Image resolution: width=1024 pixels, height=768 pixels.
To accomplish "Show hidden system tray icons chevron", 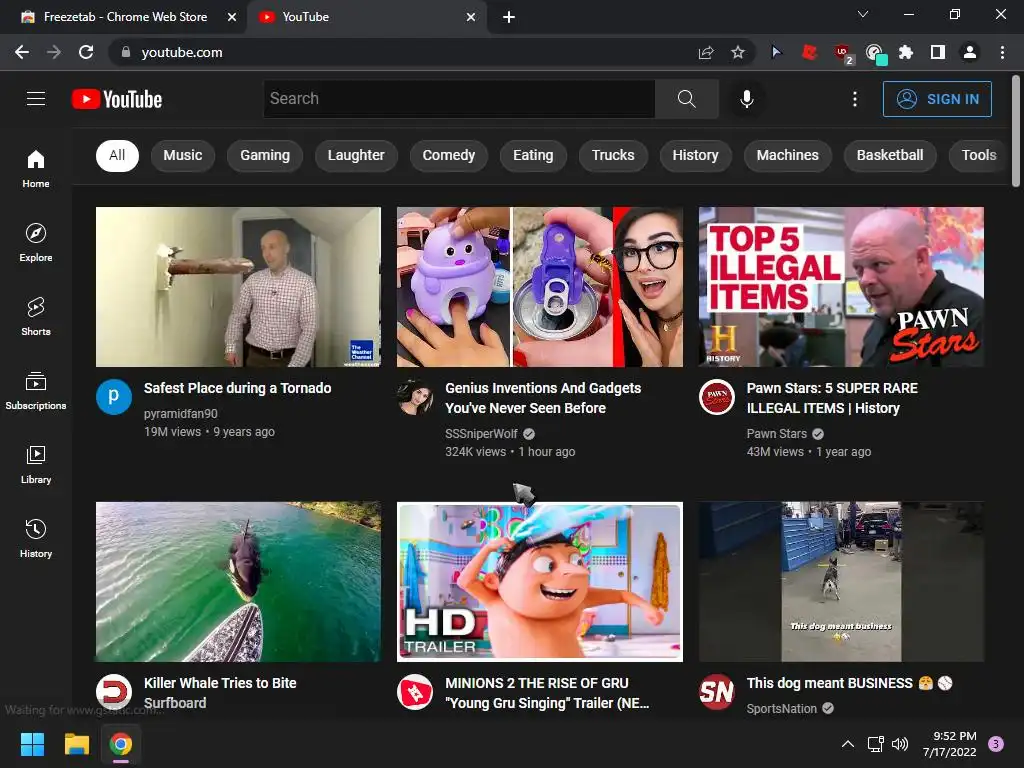I will 848,744.
